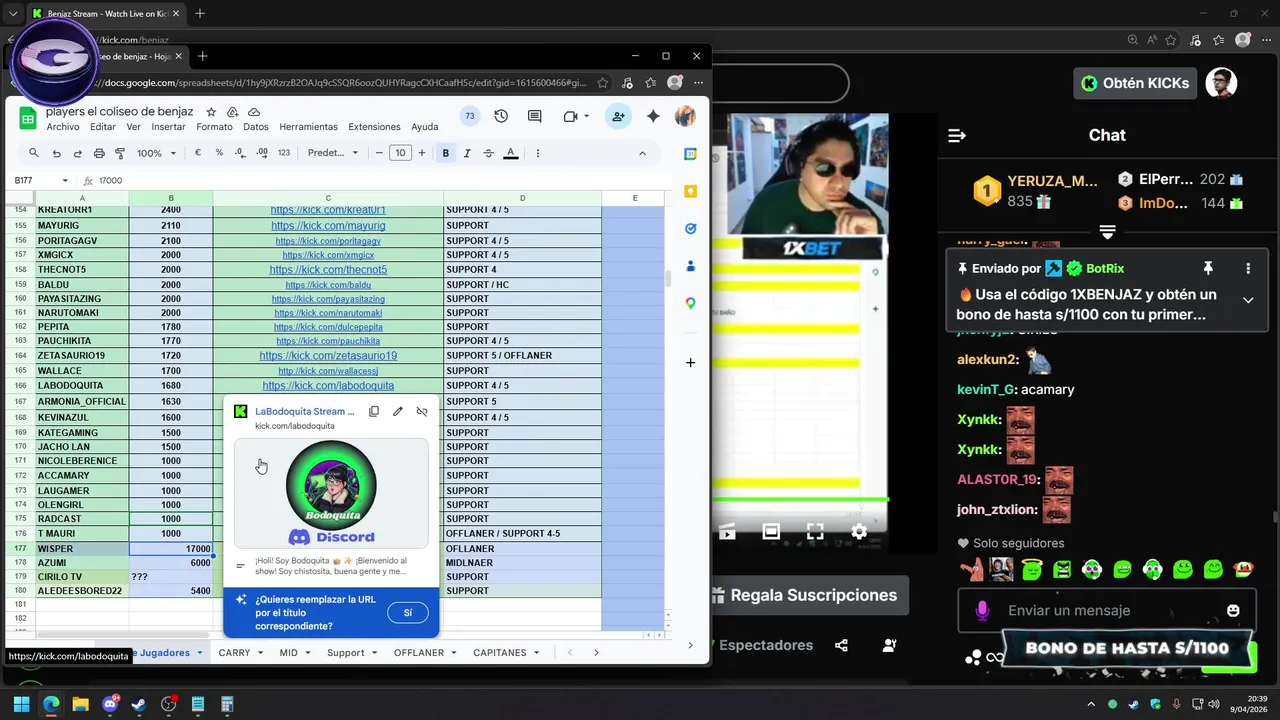Image resolution: width=1280 pixels, height=720 pixels.
Task: Open the Kick player settings gear
Action: point(859,531)
